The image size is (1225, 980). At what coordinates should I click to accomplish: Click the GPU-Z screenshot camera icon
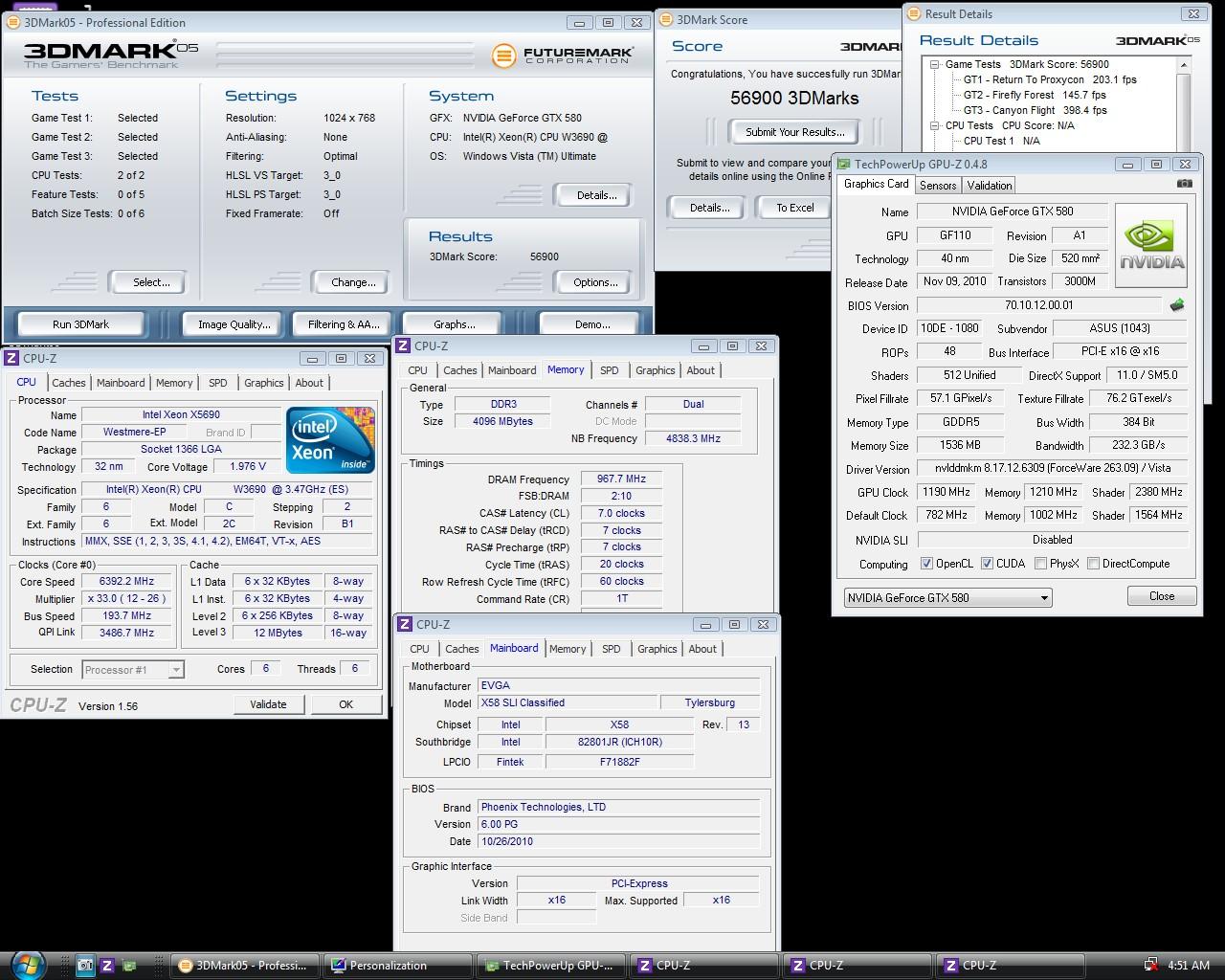(x=1184, y=184)
